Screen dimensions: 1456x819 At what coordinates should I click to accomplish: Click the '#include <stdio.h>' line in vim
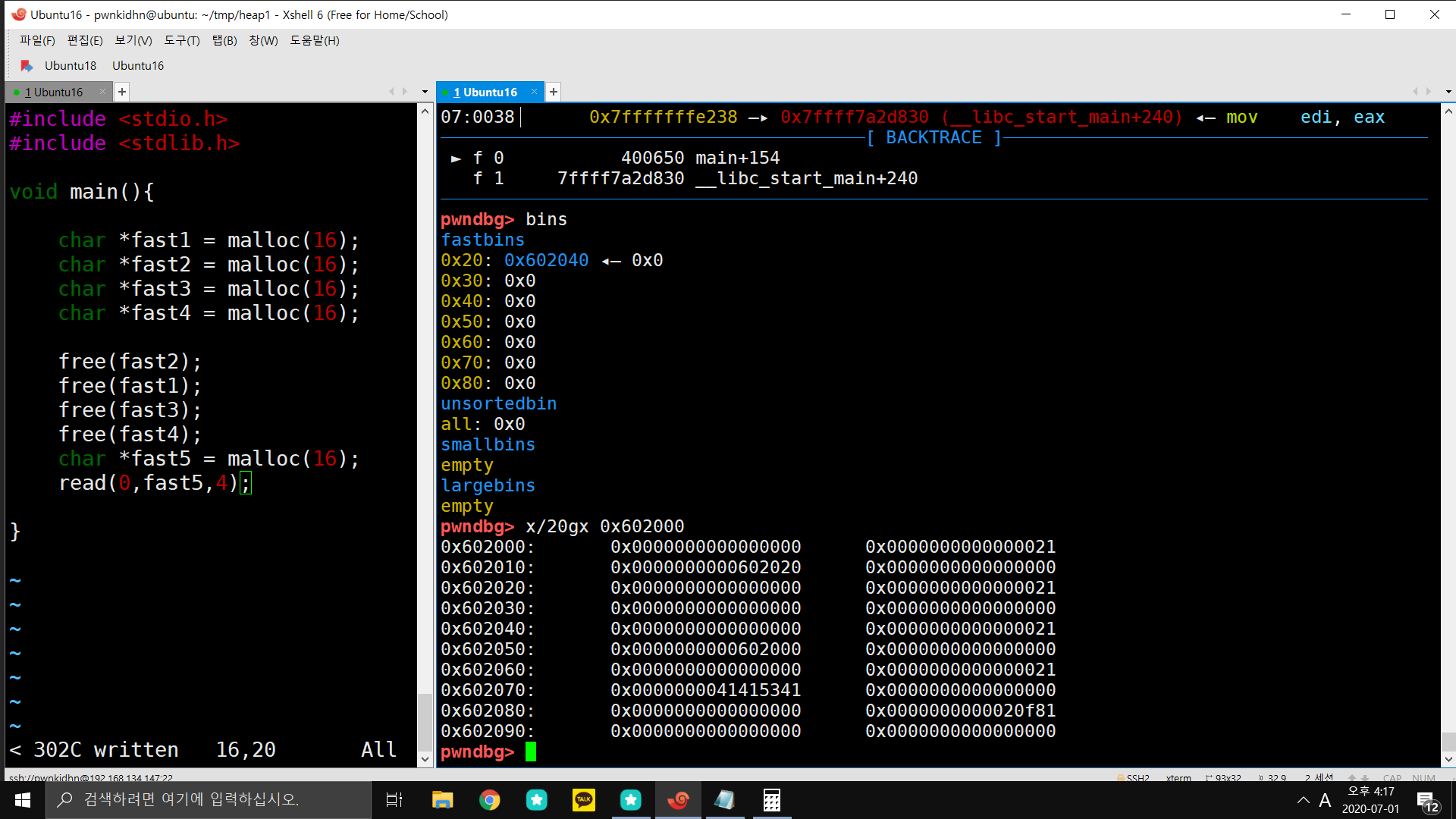pos(118,118)
